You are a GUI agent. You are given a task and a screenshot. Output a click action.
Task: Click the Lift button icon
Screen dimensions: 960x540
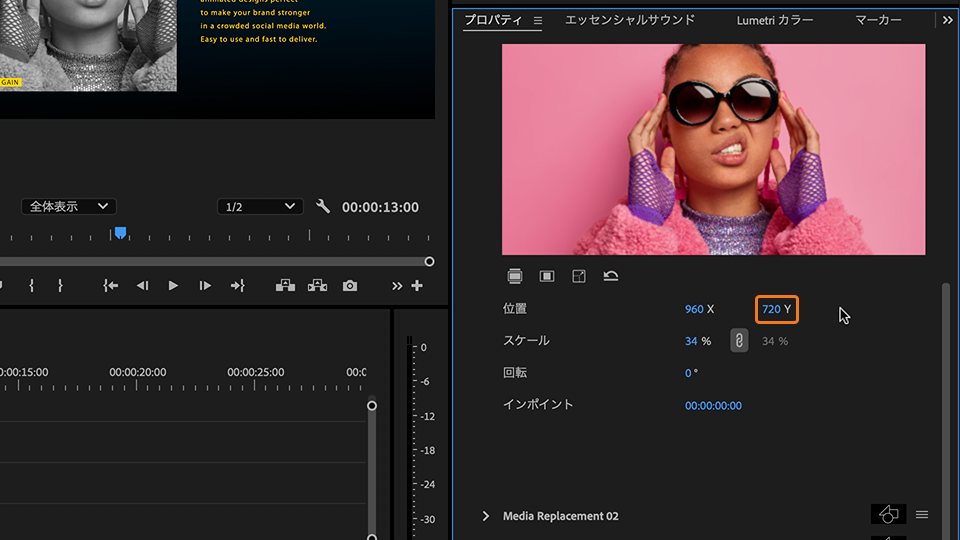[x=286, y=286]
